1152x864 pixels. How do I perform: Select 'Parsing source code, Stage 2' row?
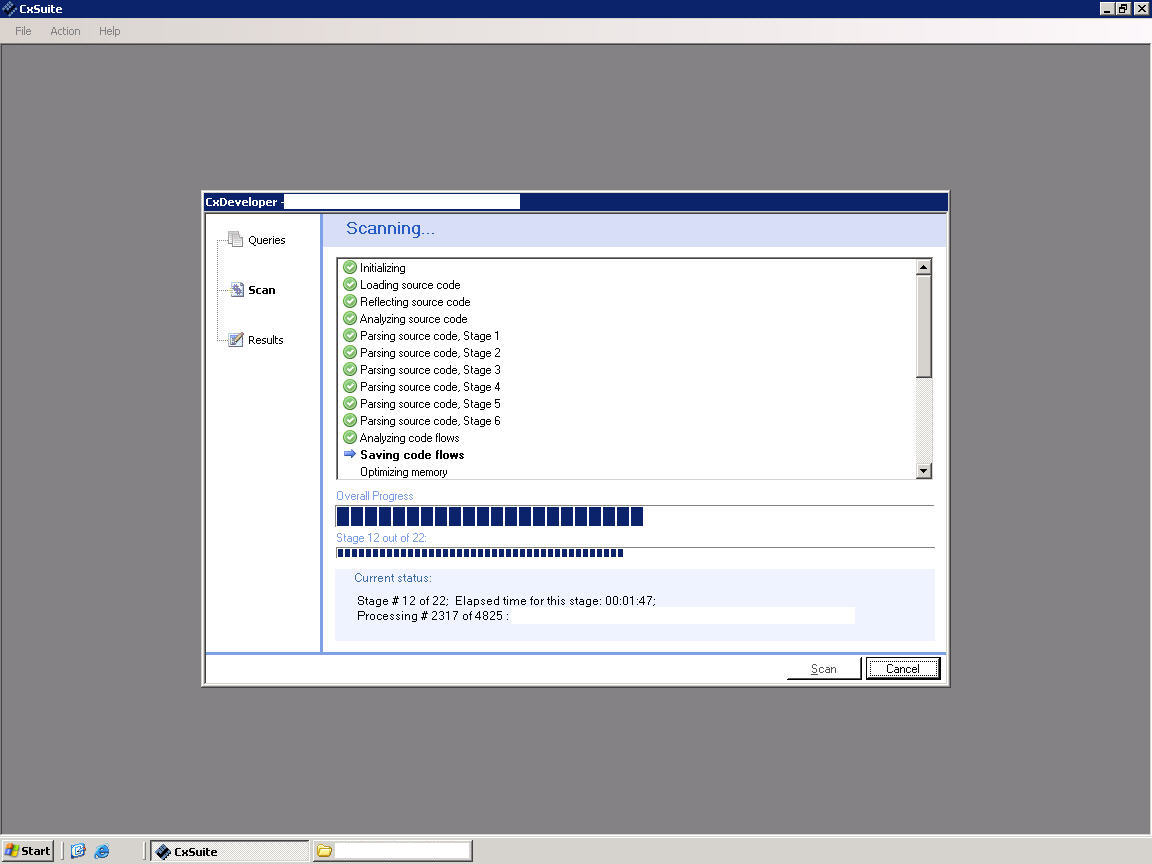point(628,352)
